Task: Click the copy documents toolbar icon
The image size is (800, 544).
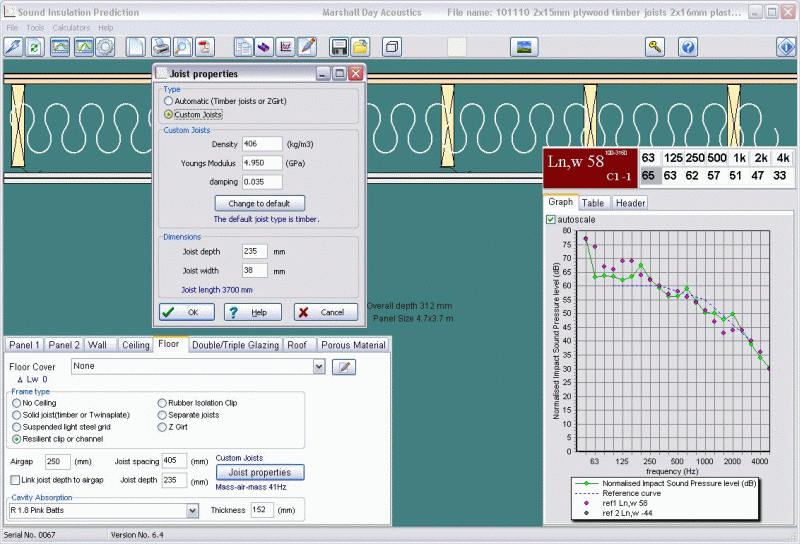Action: pos(243,47)
